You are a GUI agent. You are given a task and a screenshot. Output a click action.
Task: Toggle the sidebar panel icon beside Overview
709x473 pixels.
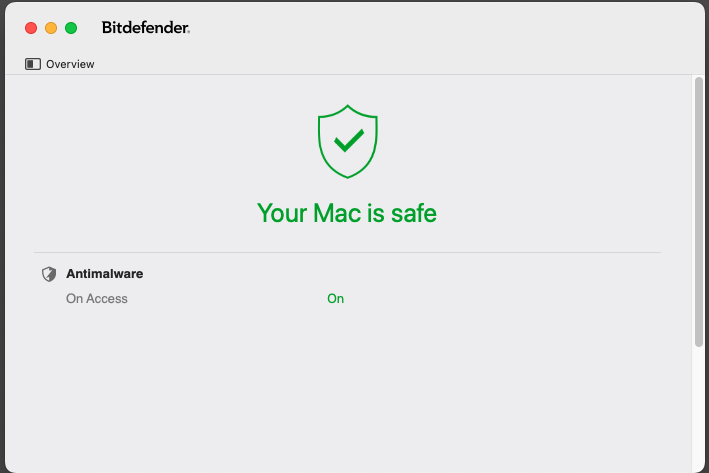click(x=33, y=64)
